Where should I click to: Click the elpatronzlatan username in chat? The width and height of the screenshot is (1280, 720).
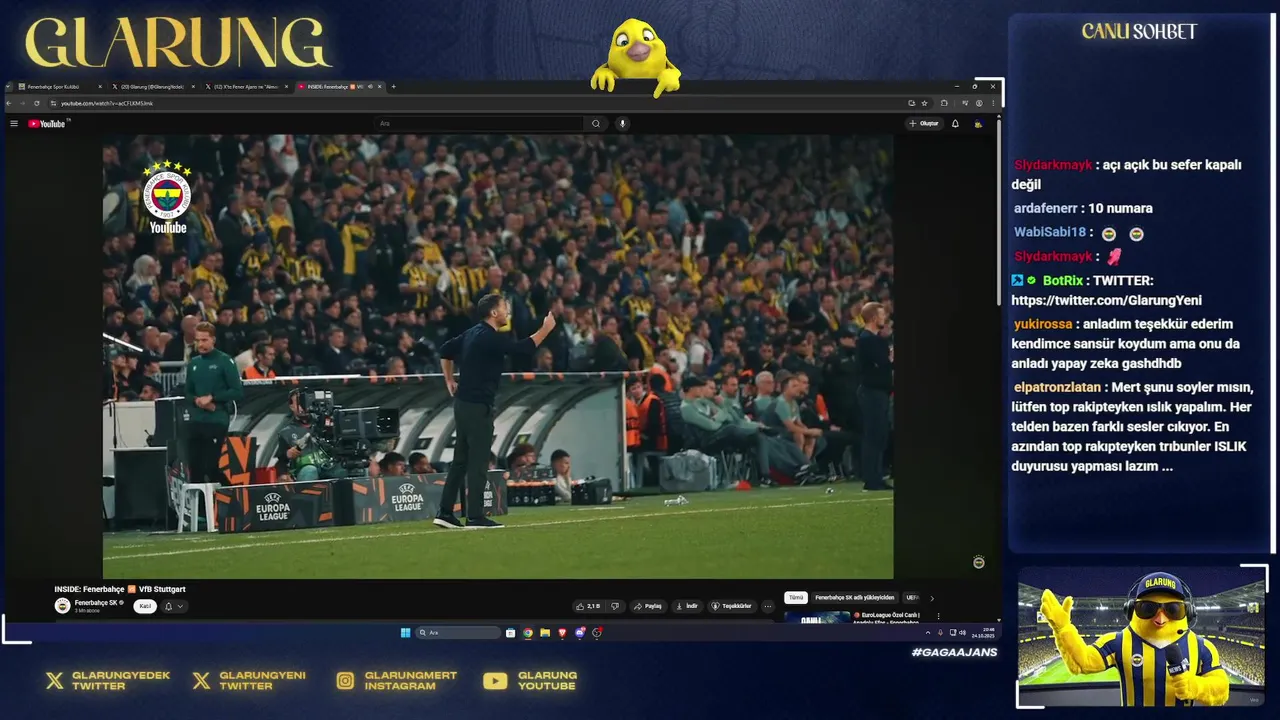[1057, 387]
